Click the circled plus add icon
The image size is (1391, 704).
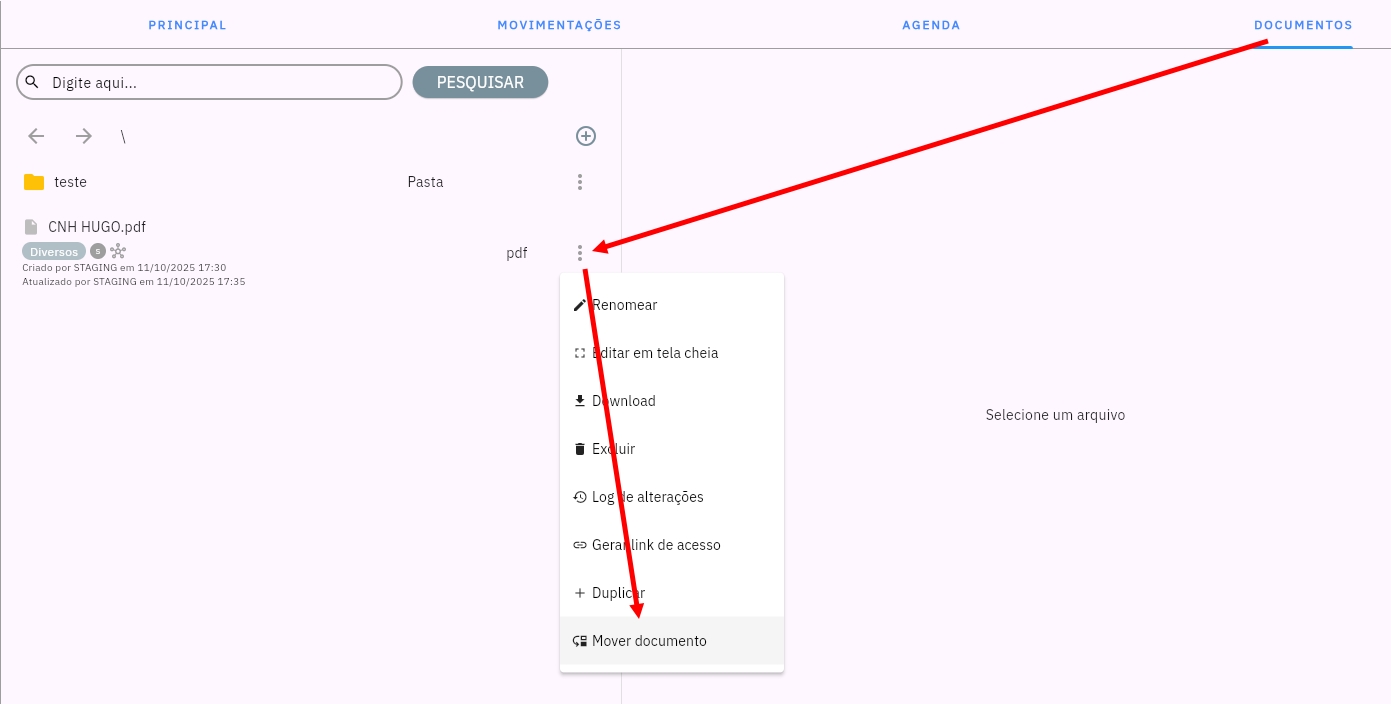click(586, 136)
